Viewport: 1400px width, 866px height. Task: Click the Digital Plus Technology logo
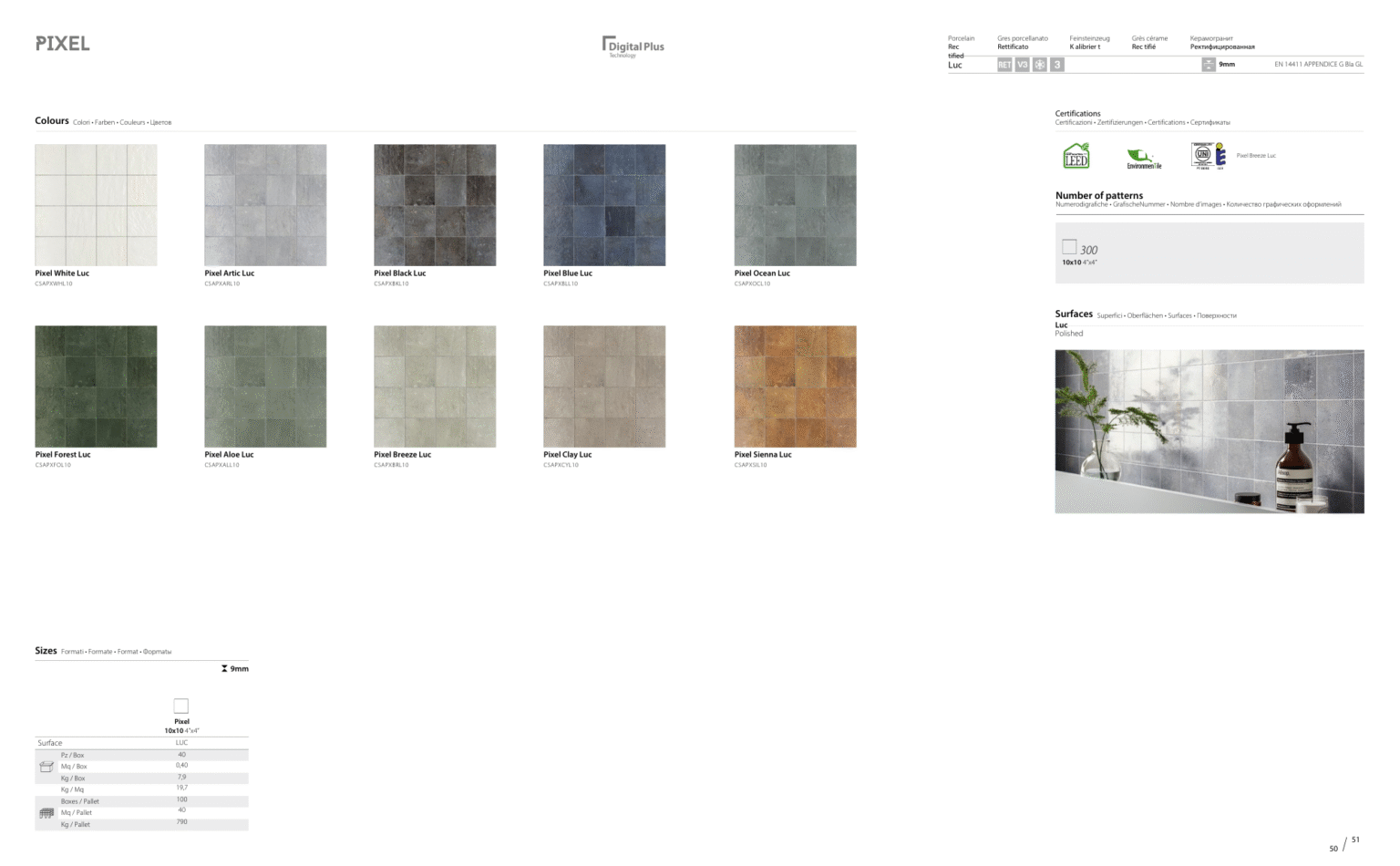point(633,46)
